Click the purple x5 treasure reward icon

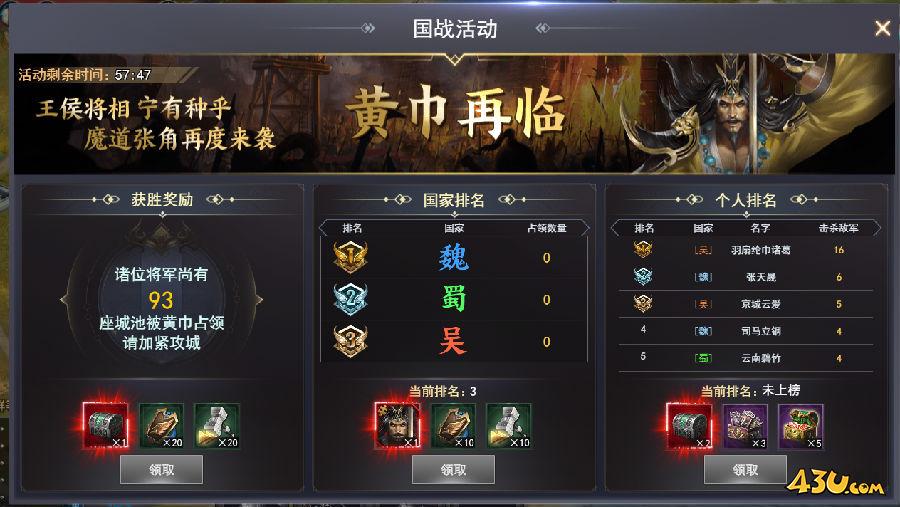coord(801,425)
